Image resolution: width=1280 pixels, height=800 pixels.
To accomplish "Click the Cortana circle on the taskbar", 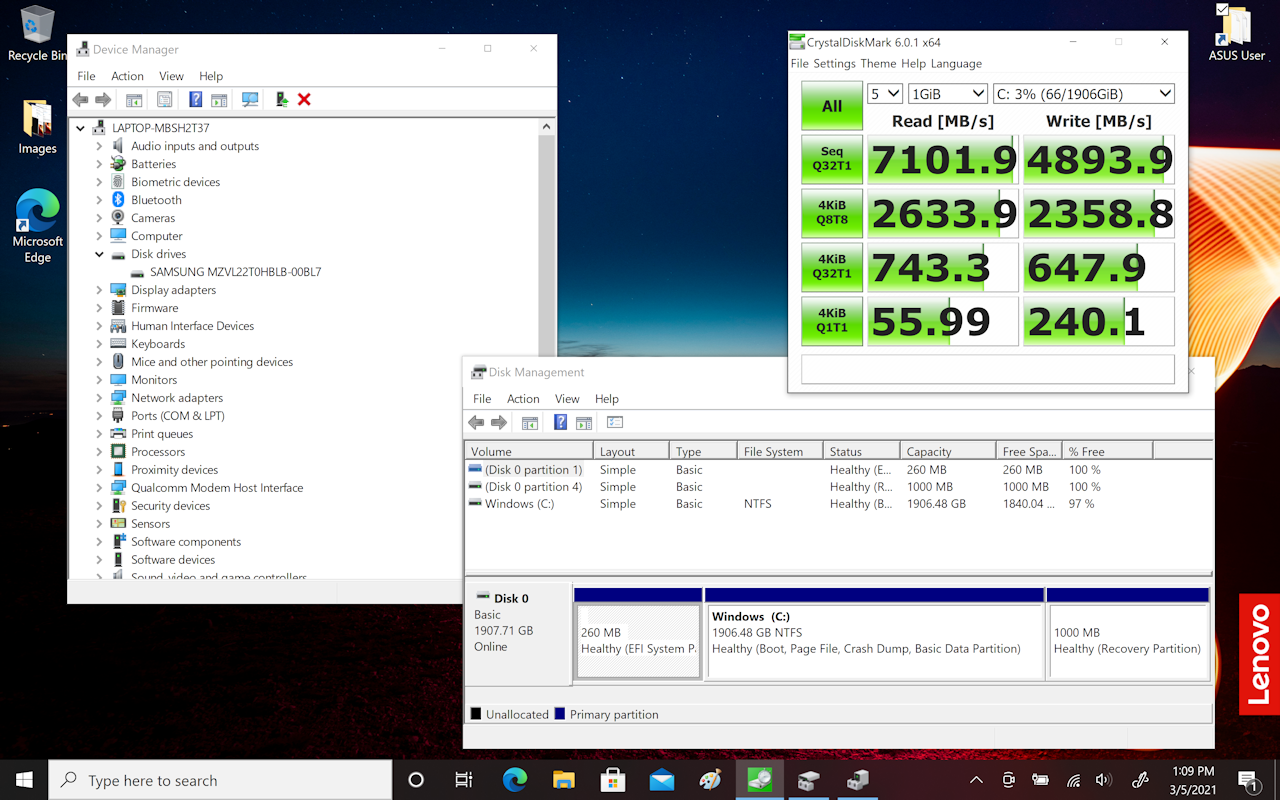I will coord(416,780).
